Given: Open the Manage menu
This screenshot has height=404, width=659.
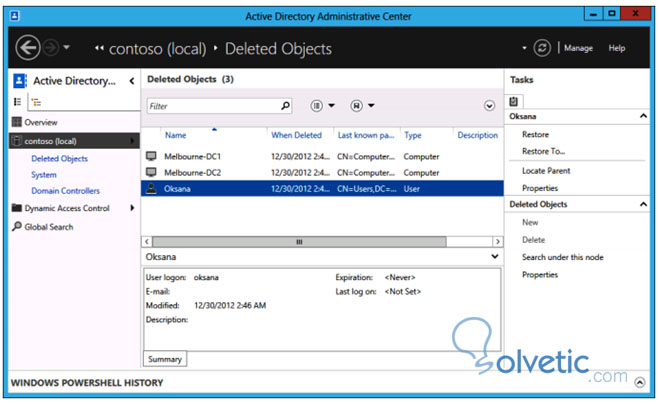Looking at the screenshot, I should pyautogui.click(x=578, y=48).
